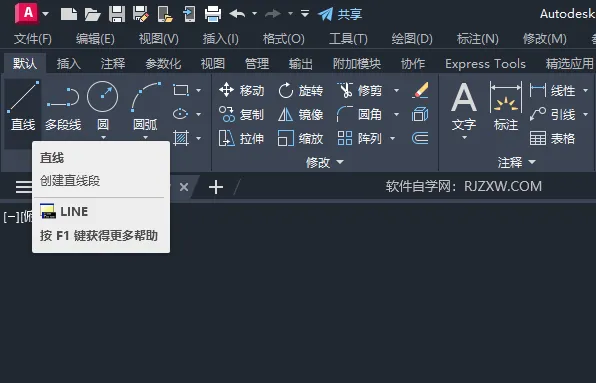Switch to the Express Tools tab
Viewport: 596px width, 383px height.
[485, 63]
